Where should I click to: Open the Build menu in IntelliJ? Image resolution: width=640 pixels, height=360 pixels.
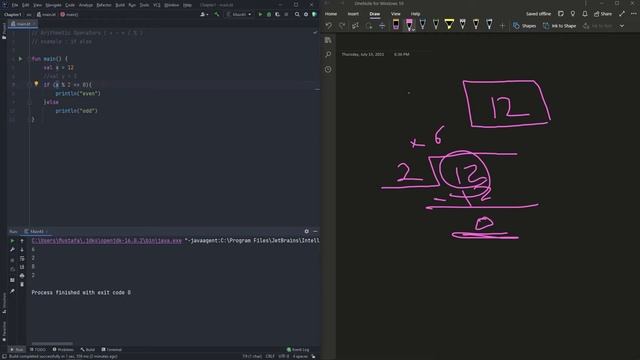(120, 5)
